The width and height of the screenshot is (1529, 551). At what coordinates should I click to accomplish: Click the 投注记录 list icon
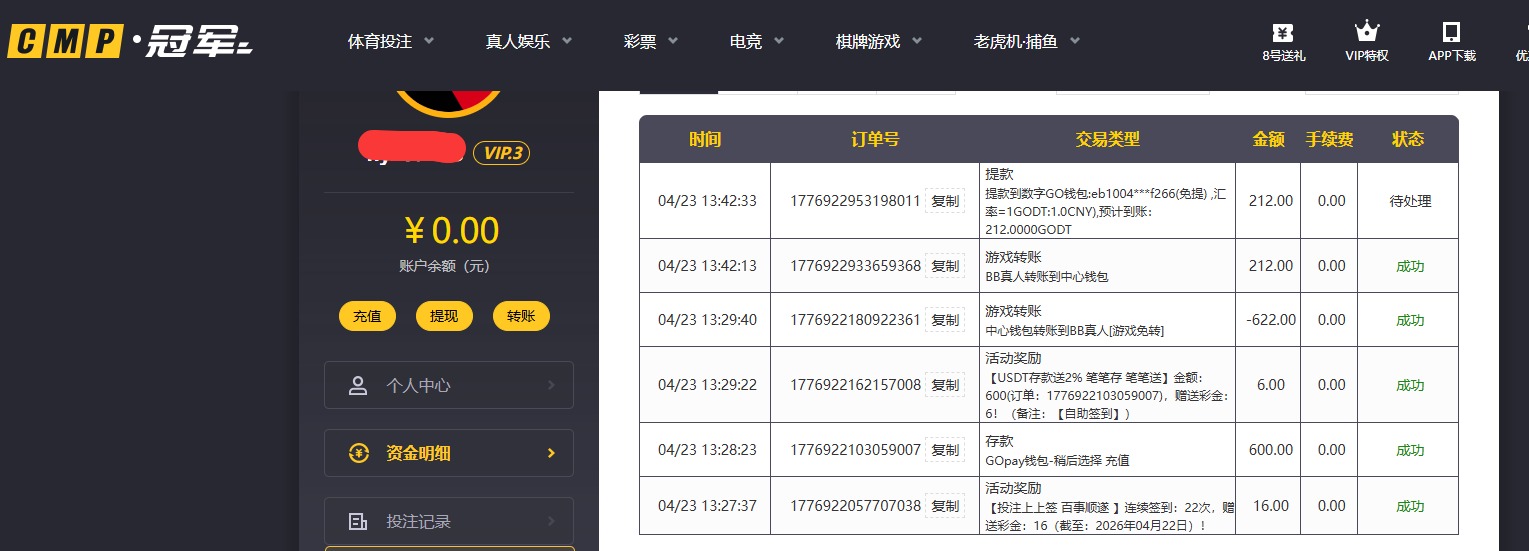tap(358, 521)
